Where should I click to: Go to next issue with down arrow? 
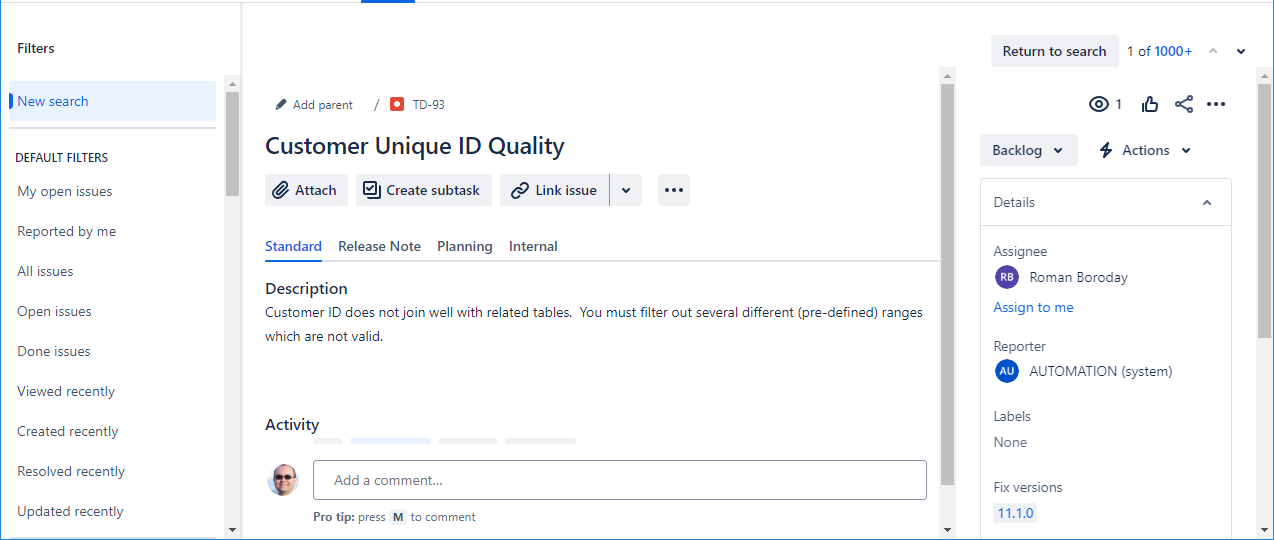1241,52
